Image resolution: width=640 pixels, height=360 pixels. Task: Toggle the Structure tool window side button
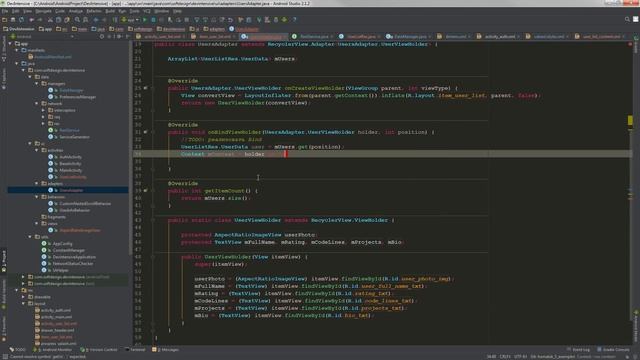(4, 48)
